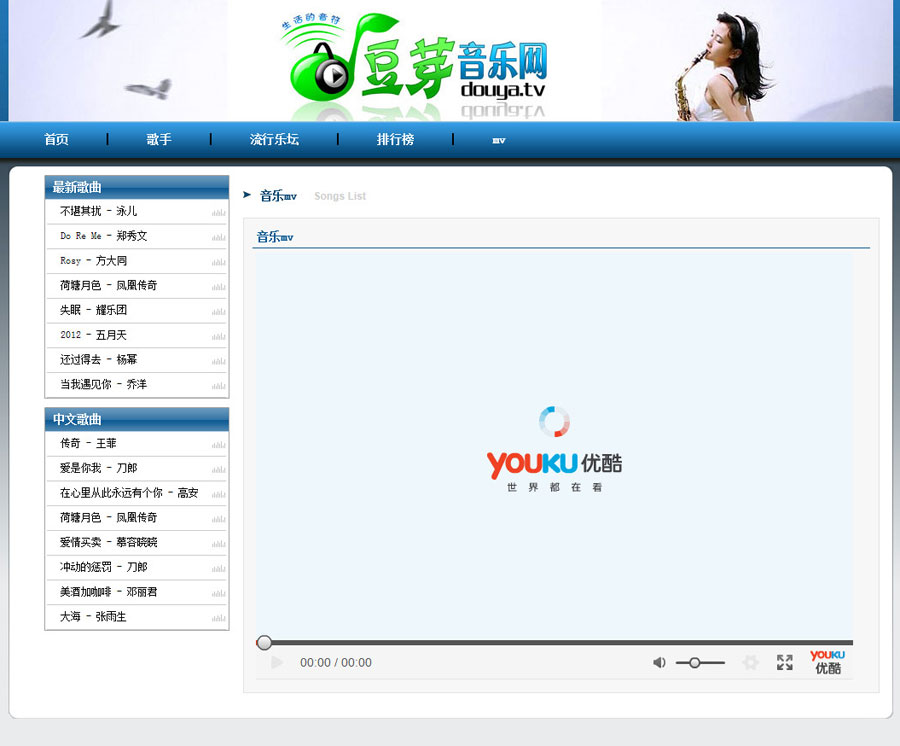Open the 首页 navigation item
The height and width of the screenshot is (746, 900).
pos(56,139)
